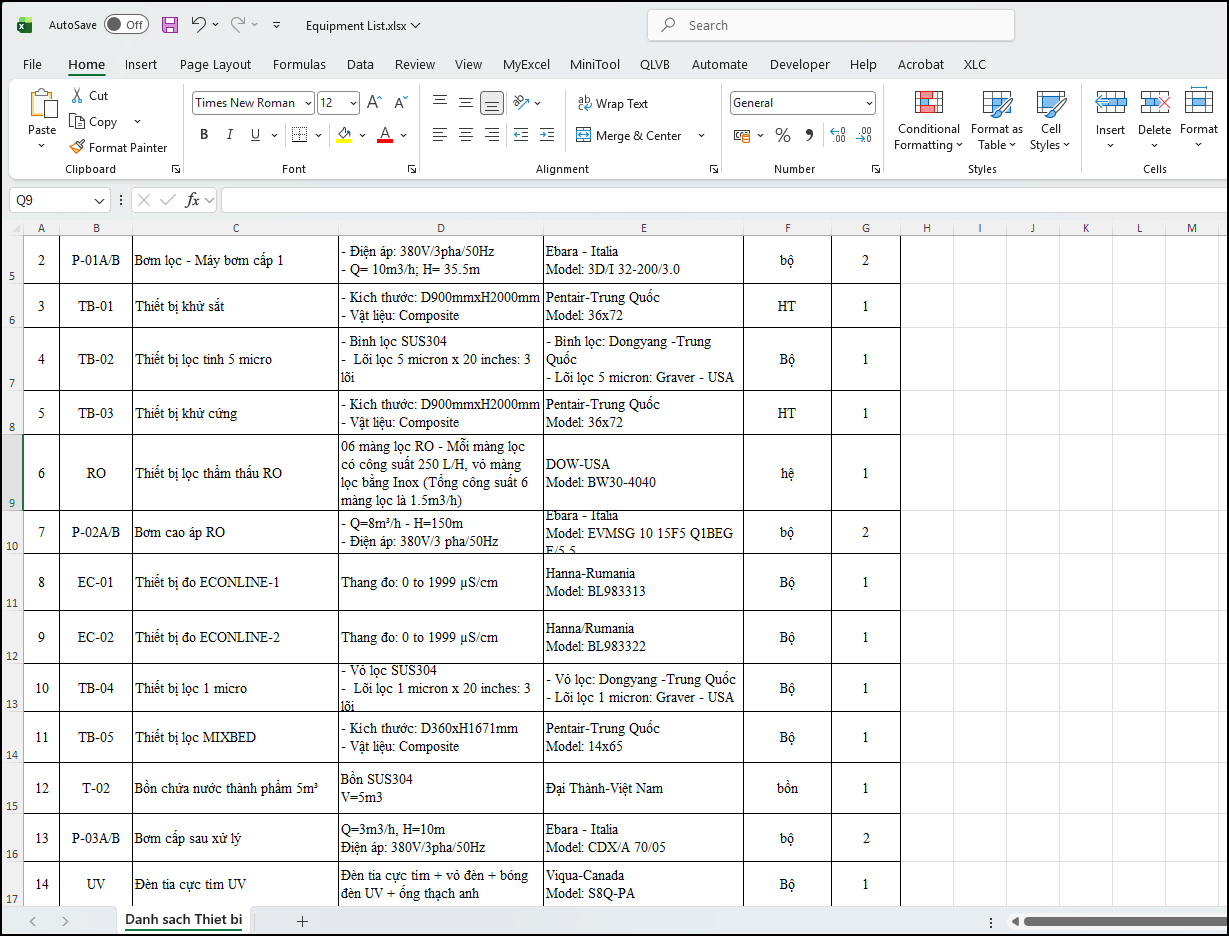Apply bottom align to cells
The width and height of the screenshot is (1229, 936).
(x=491, y=103)
